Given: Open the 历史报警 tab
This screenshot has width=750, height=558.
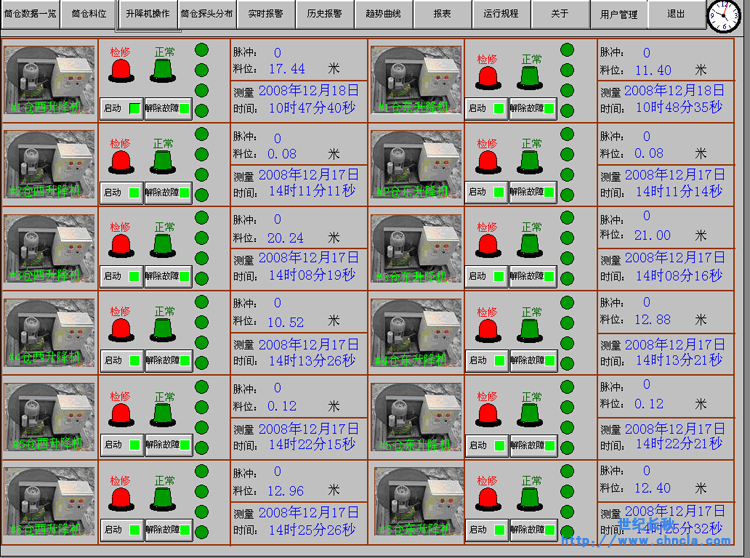Looking at the screenshot, I should tap(324, 14).
